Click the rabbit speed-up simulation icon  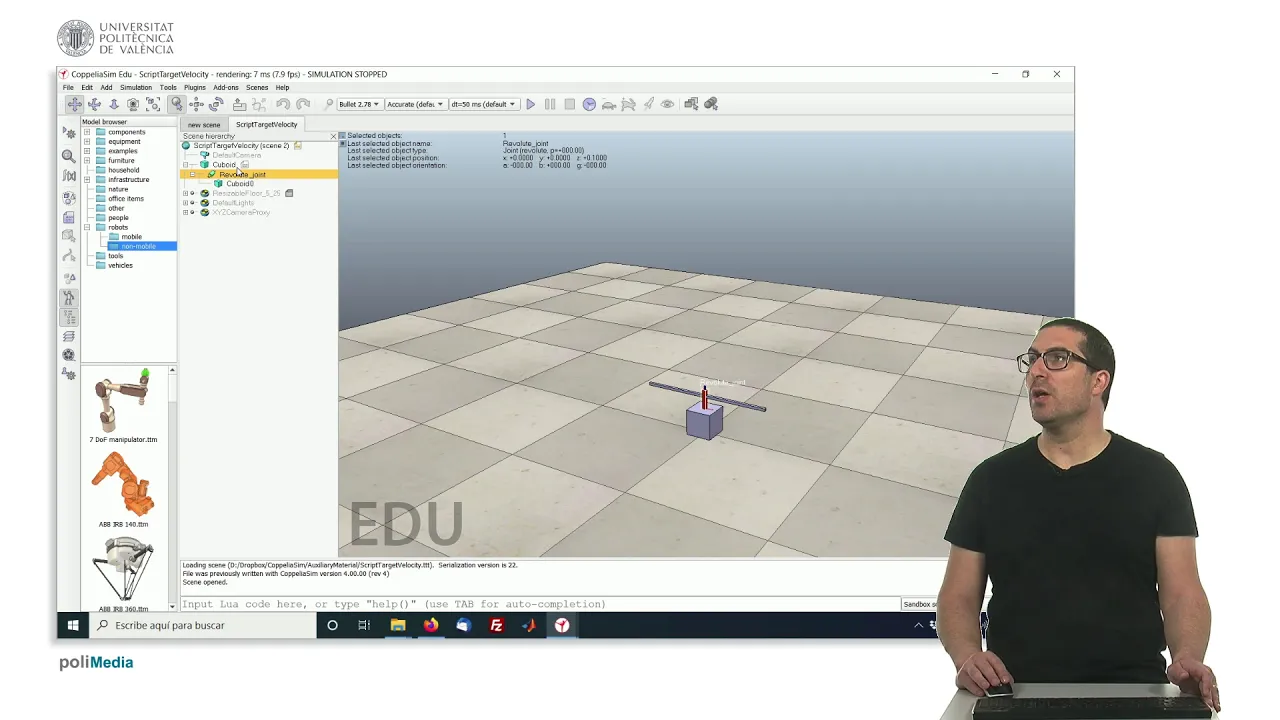point(628,104)
